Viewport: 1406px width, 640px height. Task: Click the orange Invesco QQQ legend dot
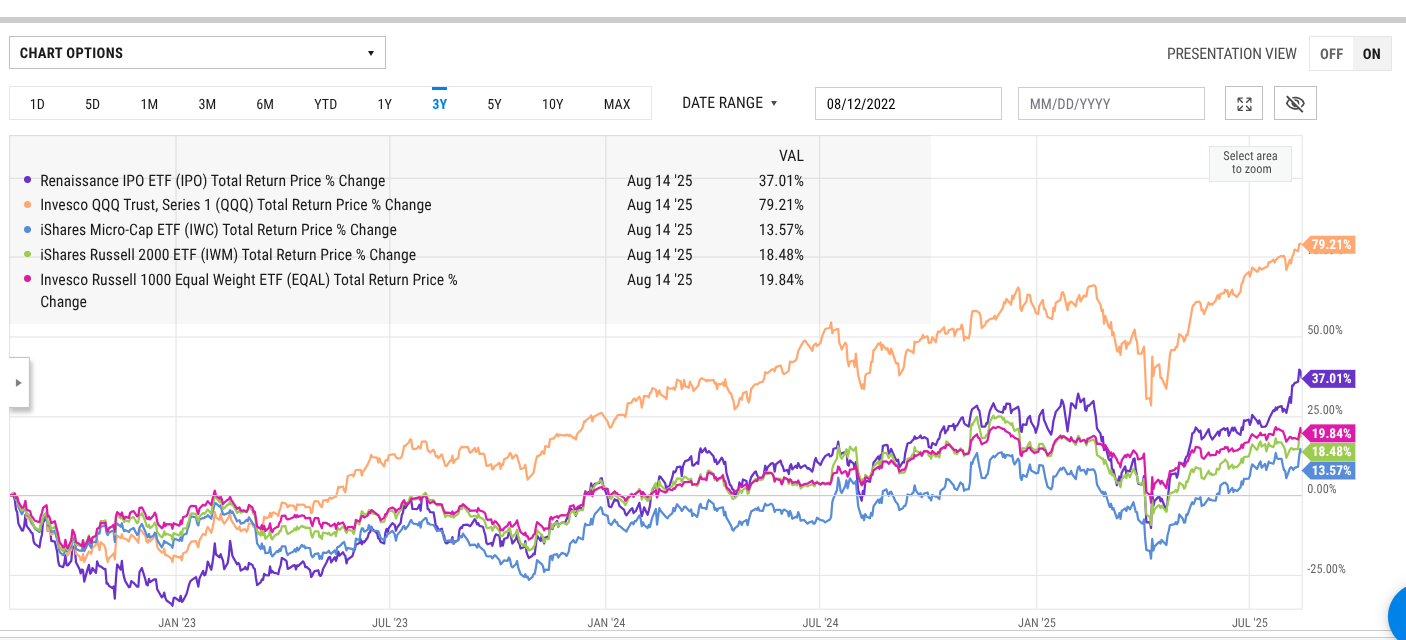pyautogui.click(x=29, y=205)
